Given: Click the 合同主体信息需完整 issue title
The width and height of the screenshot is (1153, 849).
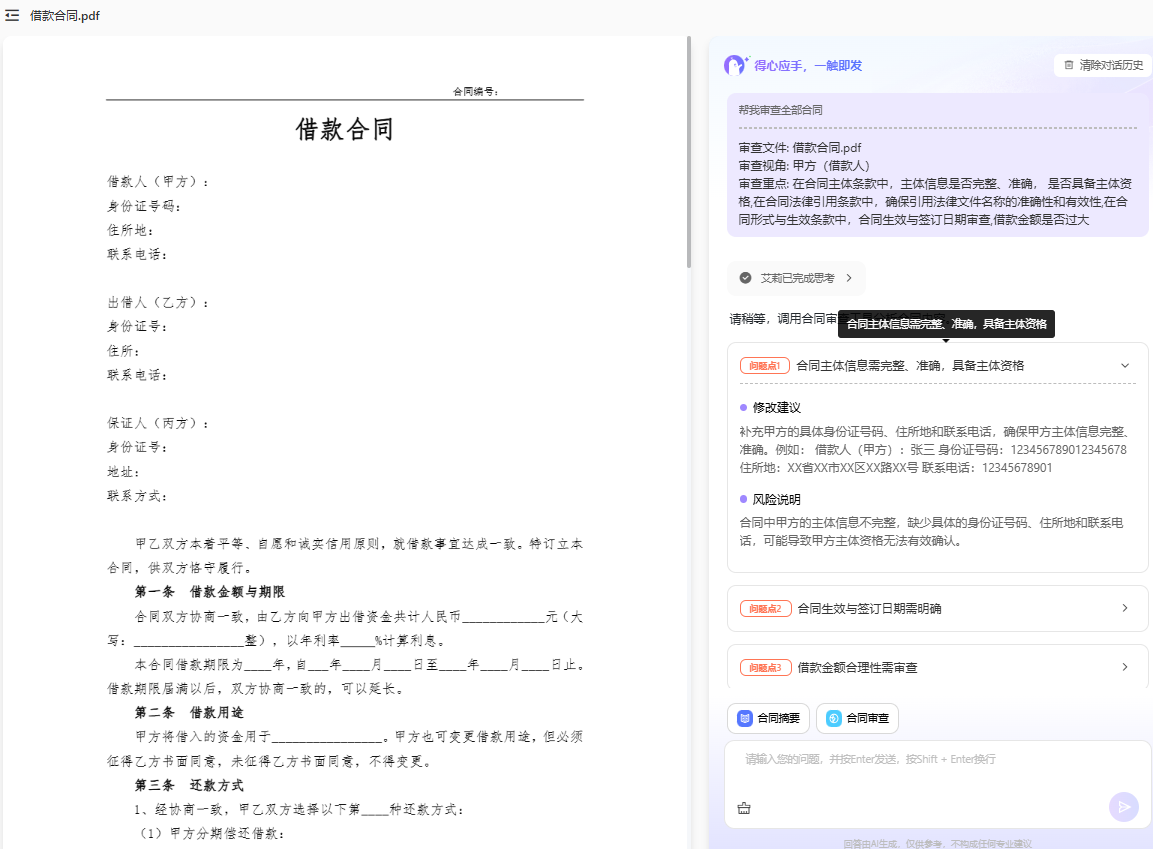Looking at the screenshot, I should pos(910,365).
